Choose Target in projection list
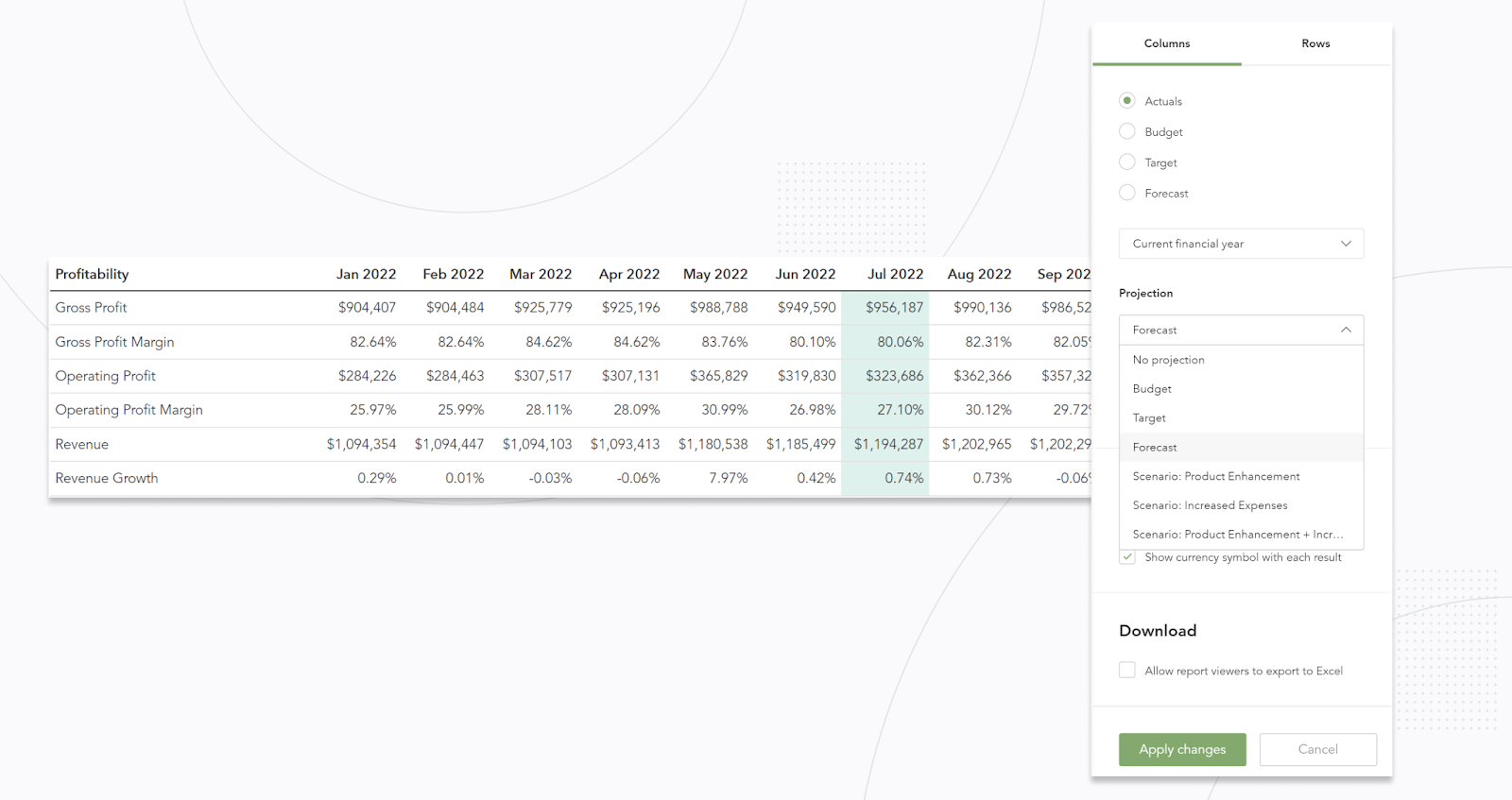The image size is (1512, 800). [x=1242, y=418]
